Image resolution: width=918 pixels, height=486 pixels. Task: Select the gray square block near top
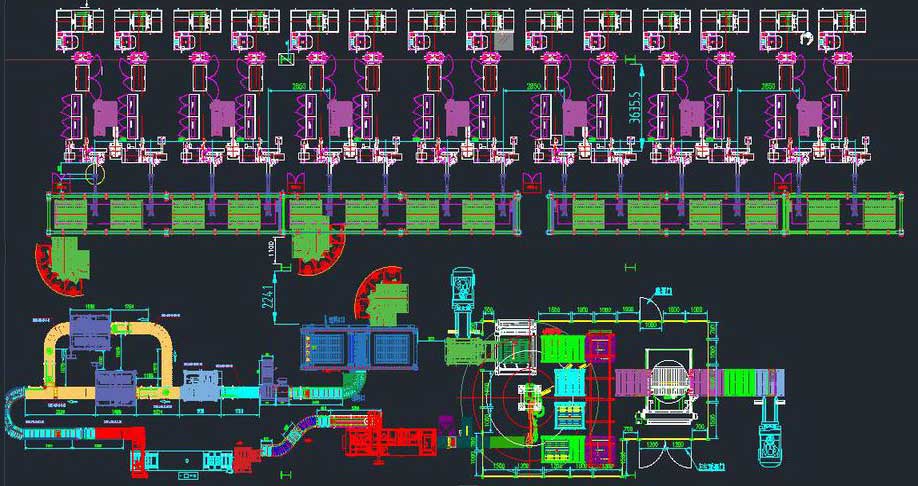(505, 39)
